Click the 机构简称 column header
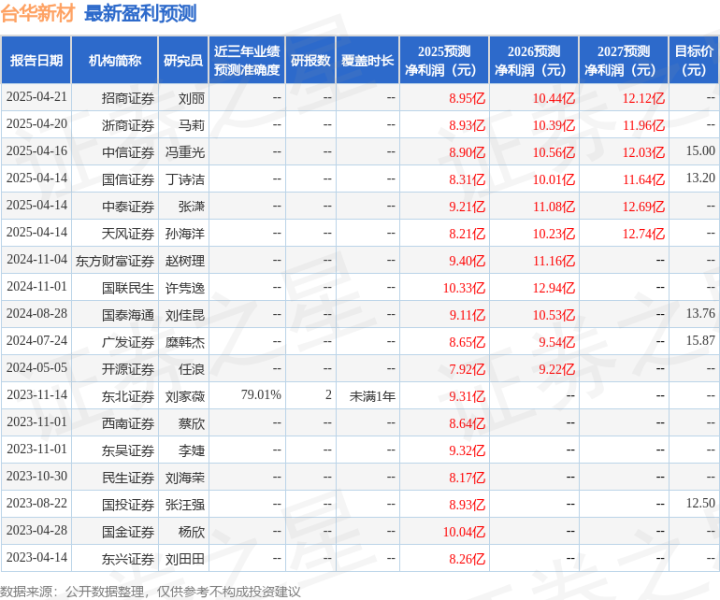Screen dimensions: 720x600 [x=115, y=61]
